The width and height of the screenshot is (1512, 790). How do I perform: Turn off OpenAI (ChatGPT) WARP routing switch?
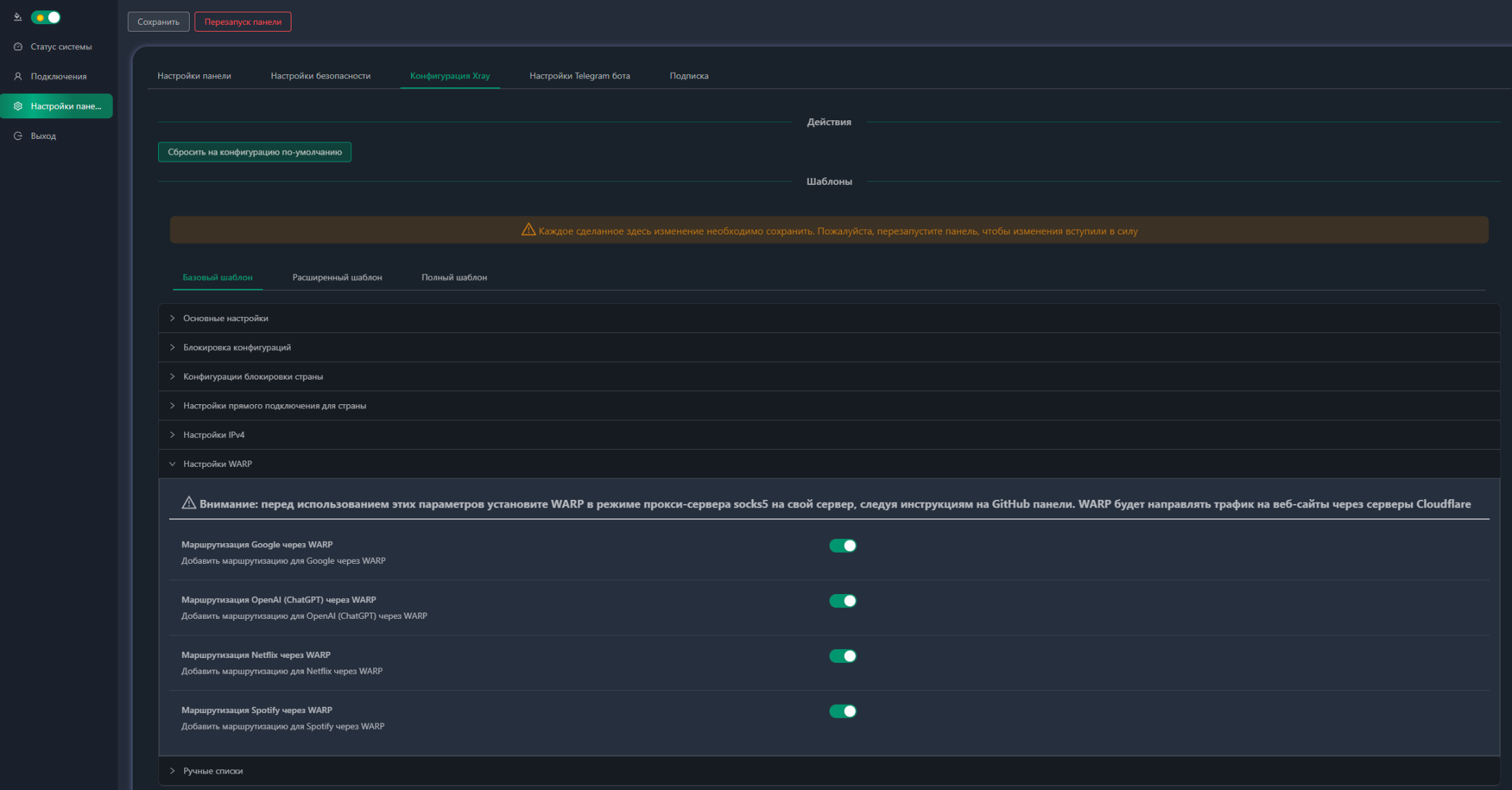point(843,601)
